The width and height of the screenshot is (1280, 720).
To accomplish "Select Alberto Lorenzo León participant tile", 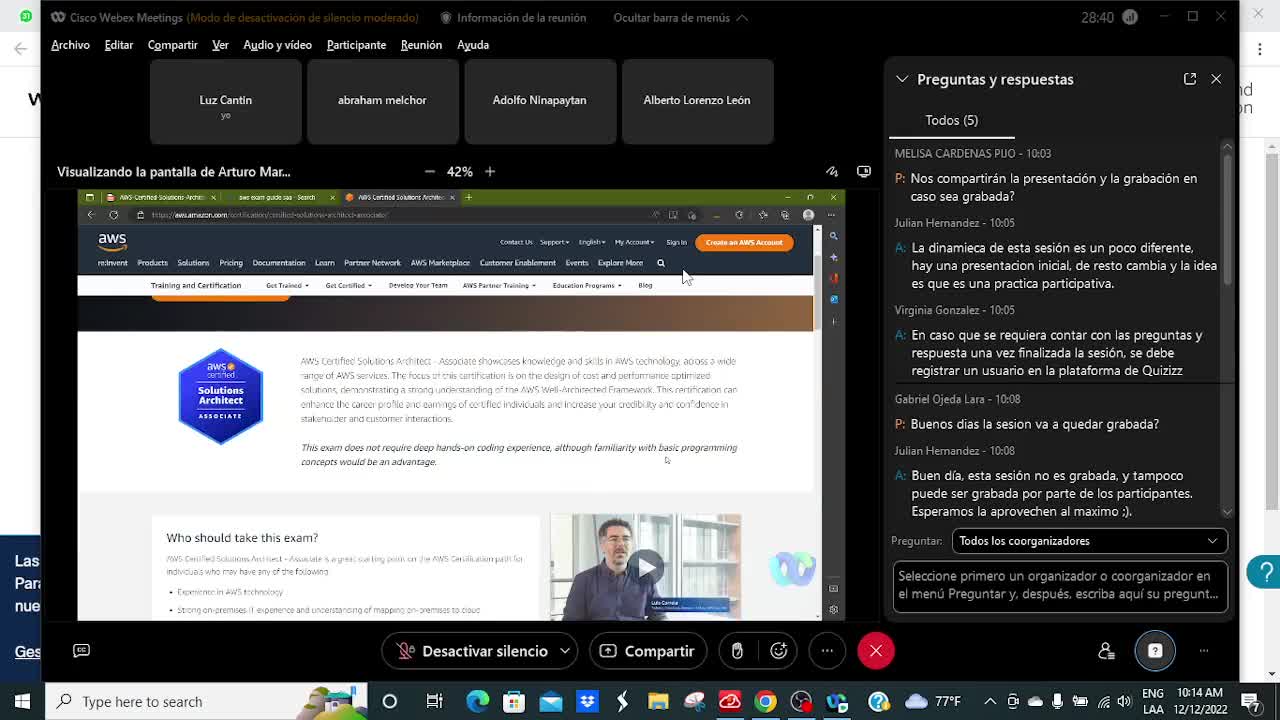I will click(x=697, y=101).
